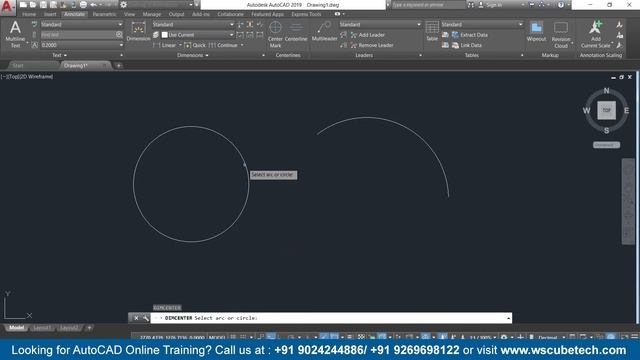640x360 pixels.
Task: Click North on ViewCube compass
Action: tap(607, 91)
